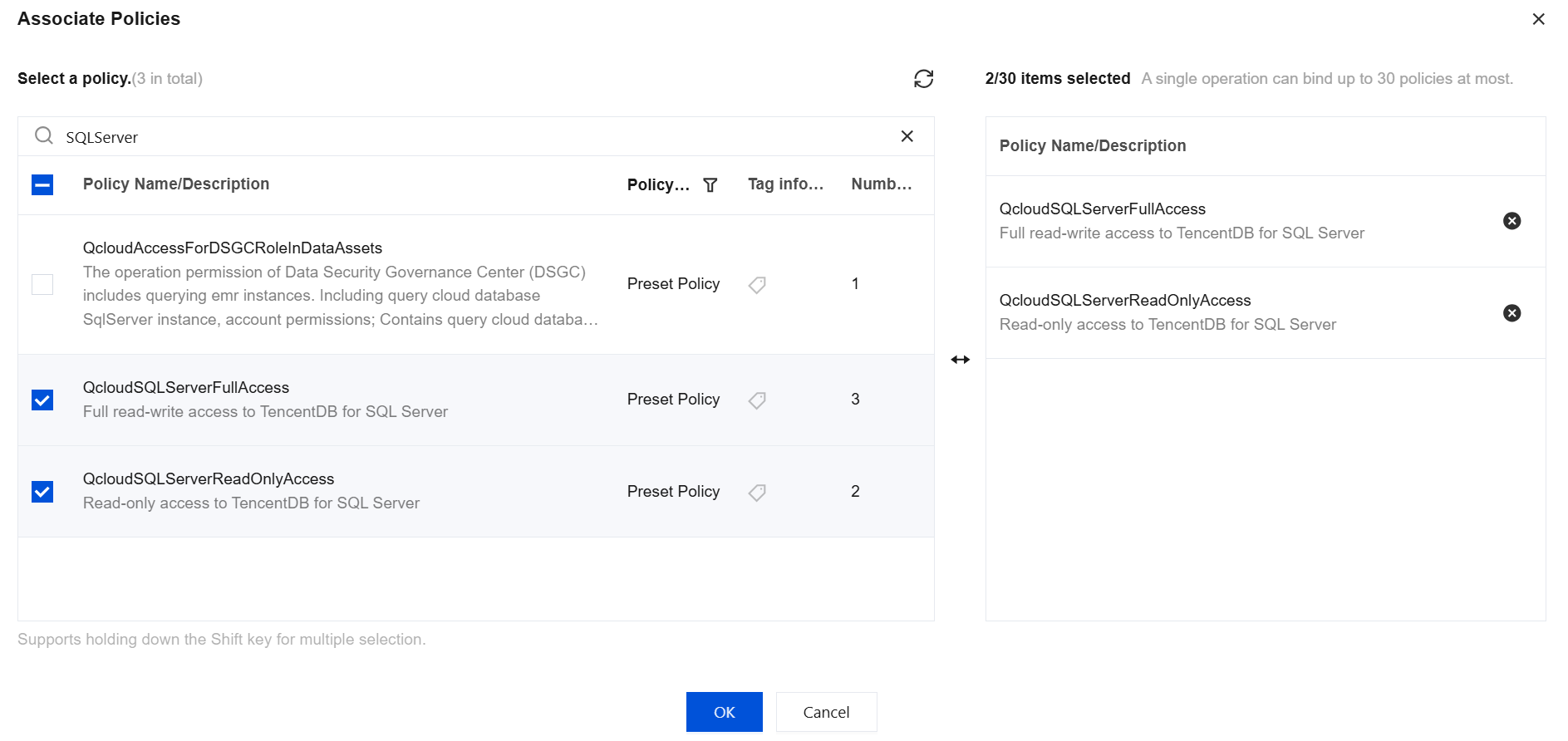Click the transfer arrows between panels
Image resolution: width=1568 pixels, height=741 pixels.
(x=960, y=360)
